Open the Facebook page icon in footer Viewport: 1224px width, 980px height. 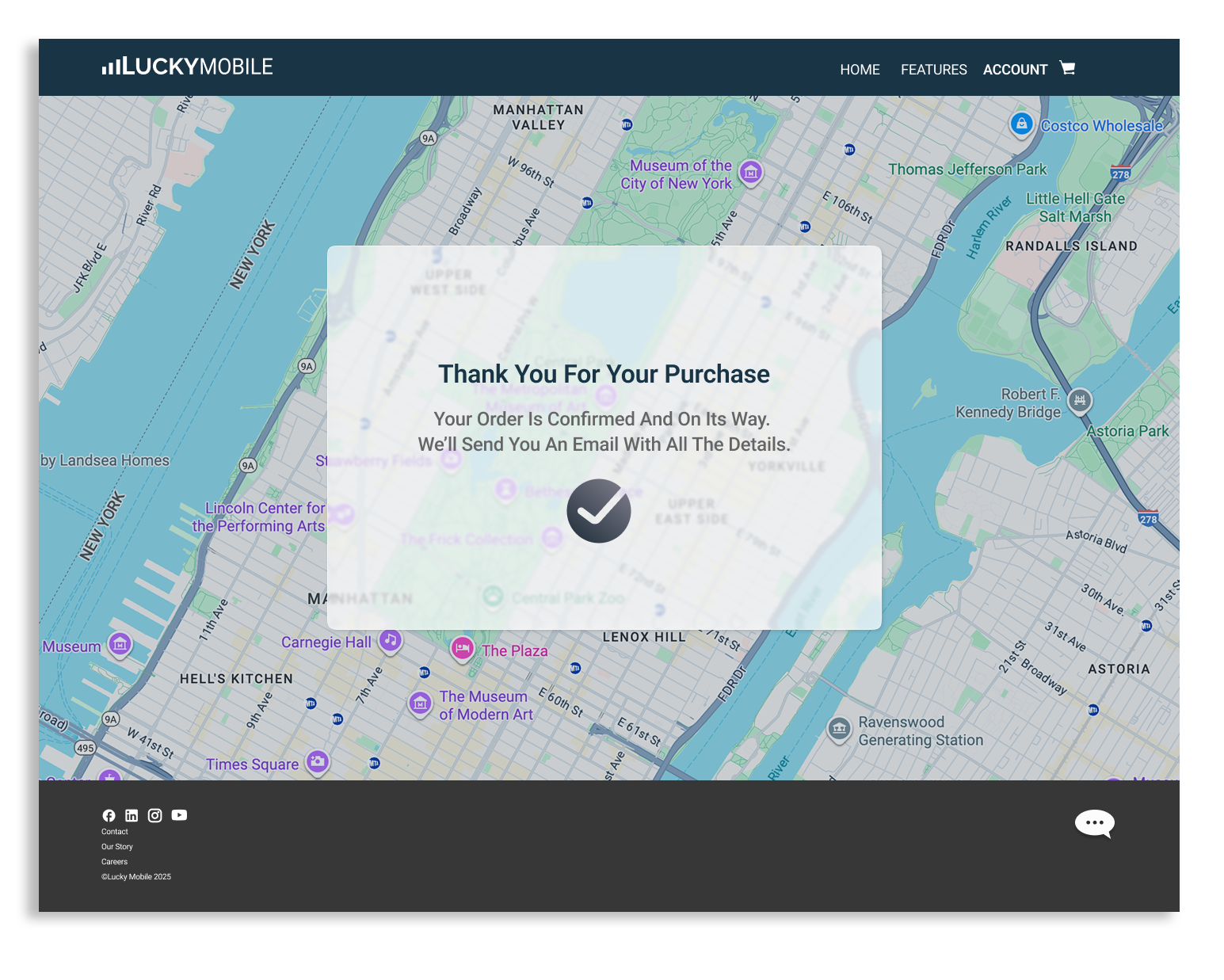109,815
